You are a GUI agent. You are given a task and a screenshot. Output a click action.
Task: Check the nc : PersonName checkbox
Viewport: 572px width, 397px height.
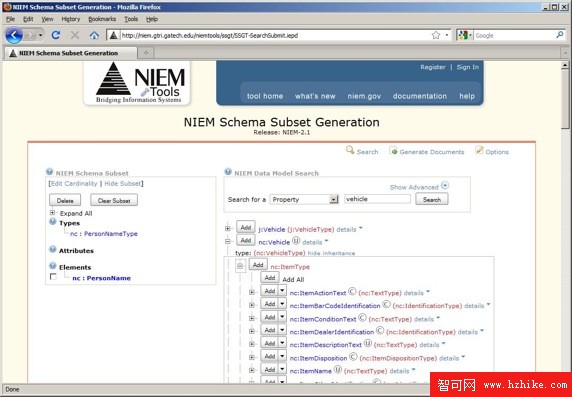(x=53, y=277)
